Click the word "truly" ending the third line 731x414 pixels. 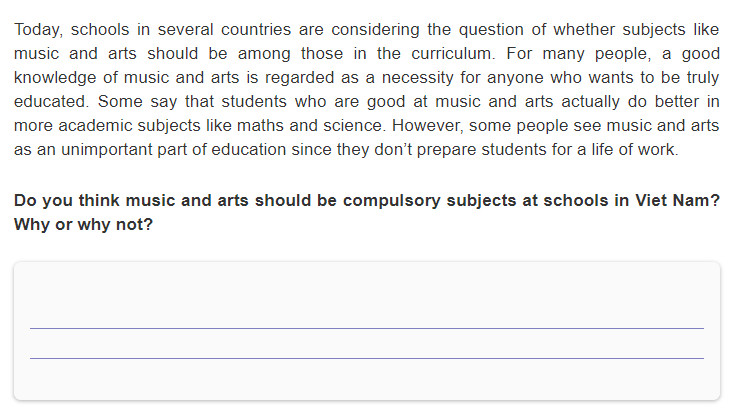(703, 78)
